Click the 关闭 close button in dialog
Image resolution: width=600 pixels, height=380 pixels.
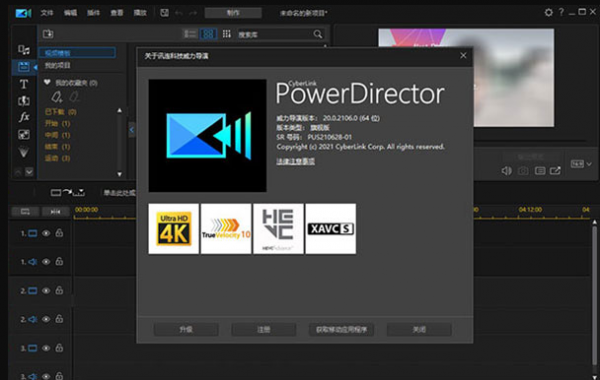coord(419,329)
